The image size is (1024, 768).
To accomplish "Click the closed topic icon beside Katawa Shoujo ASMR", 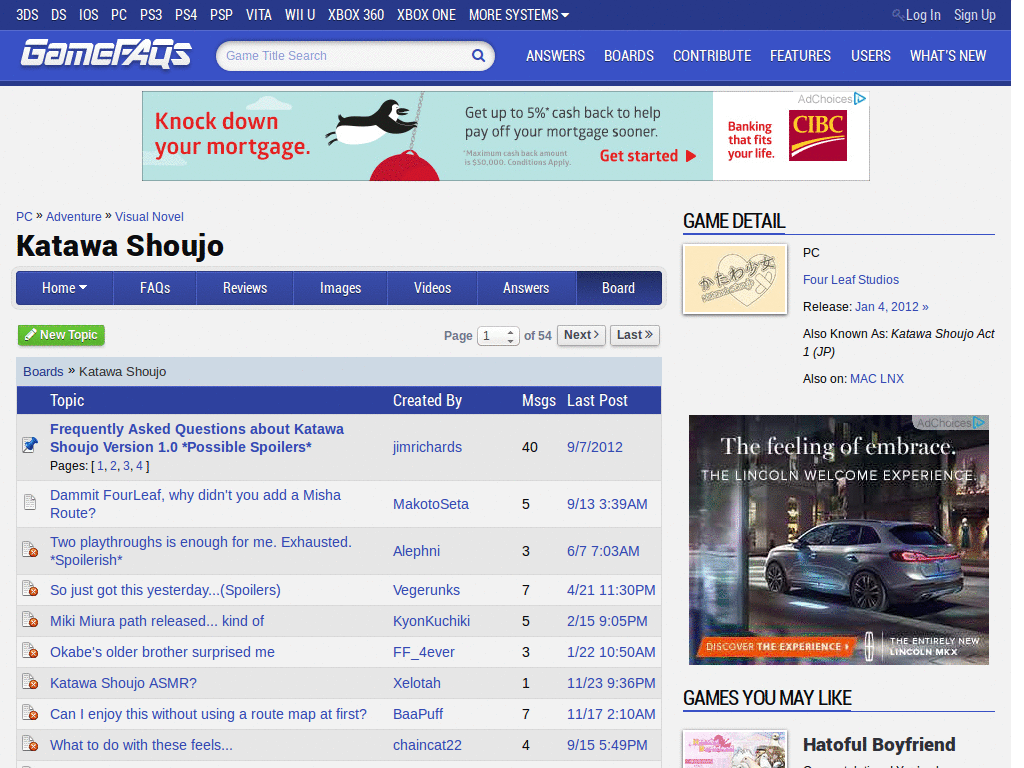I will pos(30,682).
